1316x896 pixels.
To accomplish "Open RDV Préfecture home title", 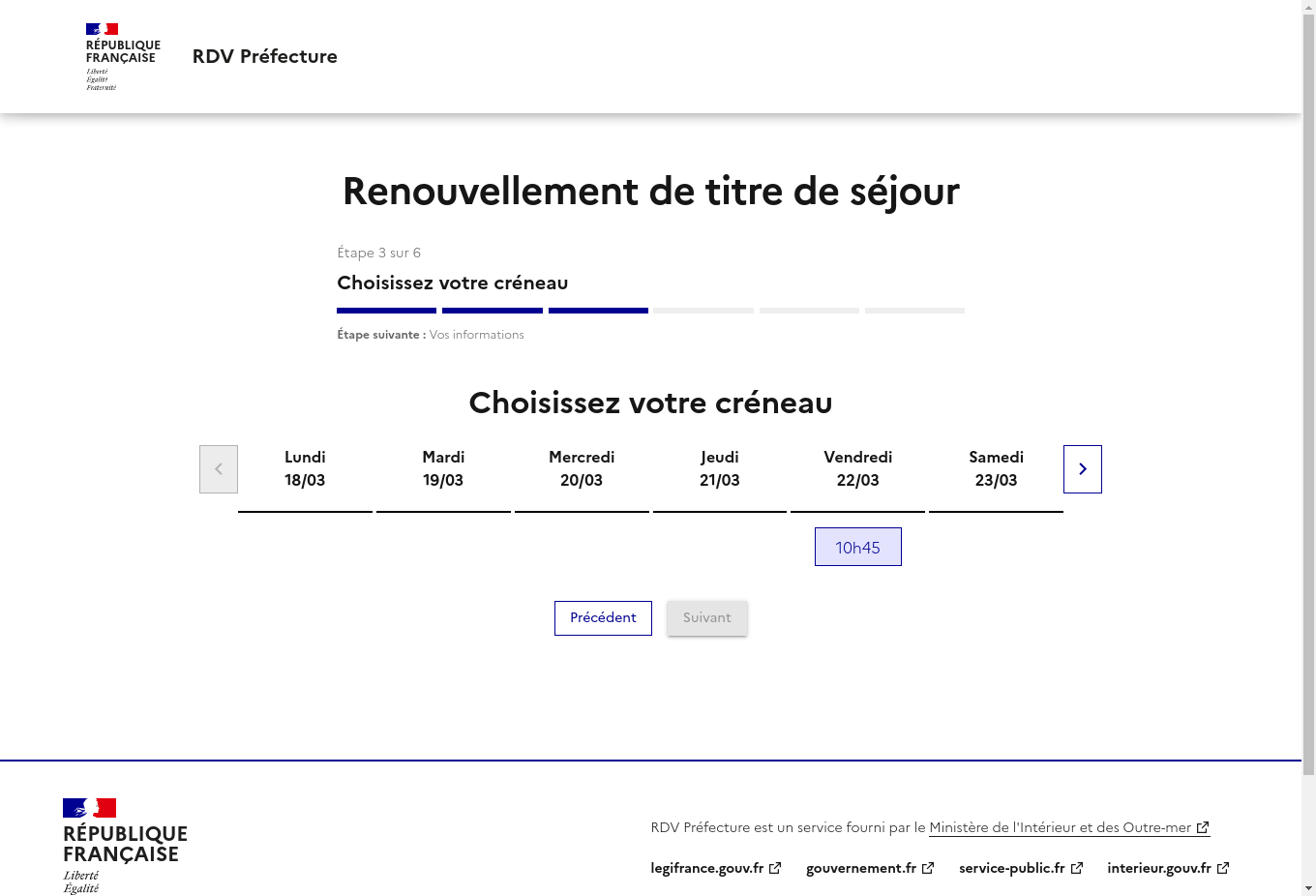I will point(265,56).
